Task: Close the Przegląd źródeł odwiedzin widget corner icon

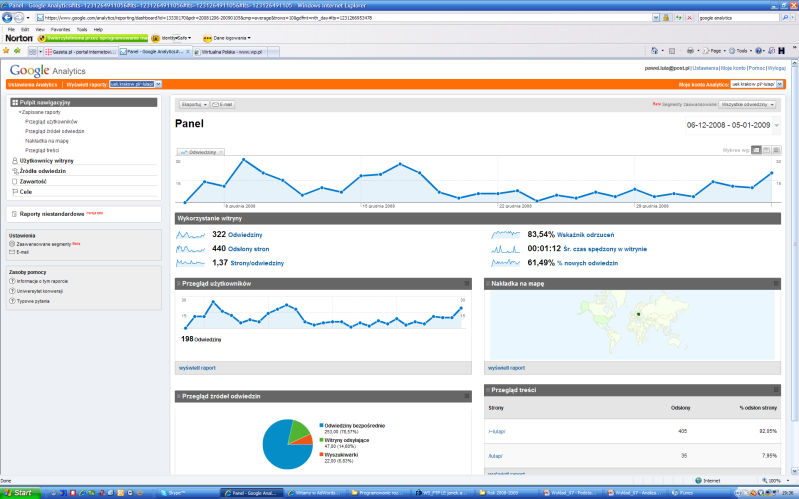Action: [x=466, y=396]
